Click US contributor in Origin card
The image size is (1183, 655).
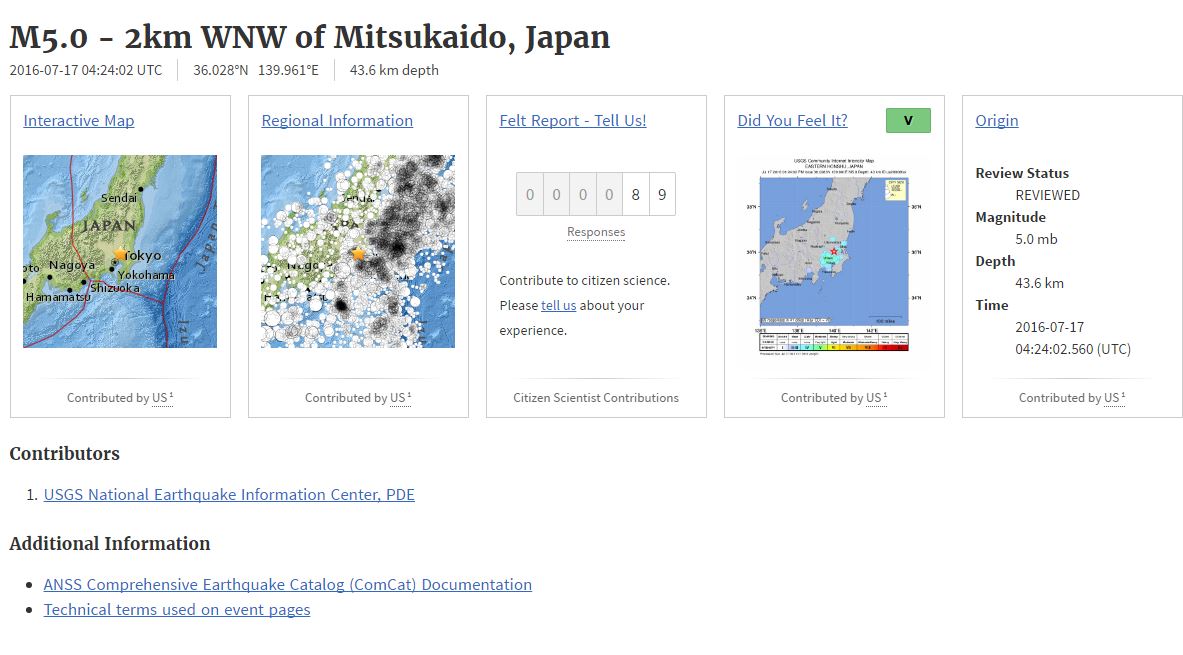(x=1112, y=398)
